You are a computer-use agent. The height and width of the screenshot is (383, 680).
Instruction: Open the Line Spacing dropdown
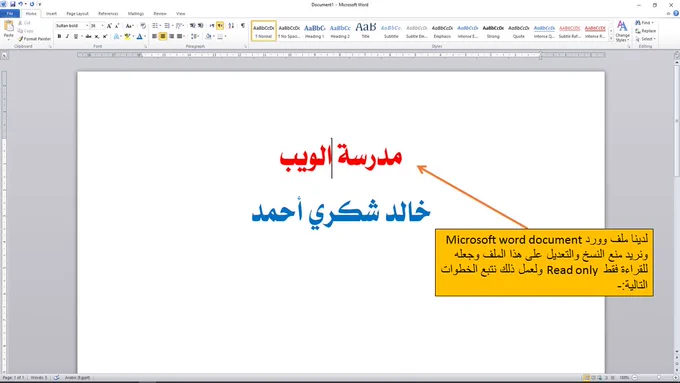195,36
